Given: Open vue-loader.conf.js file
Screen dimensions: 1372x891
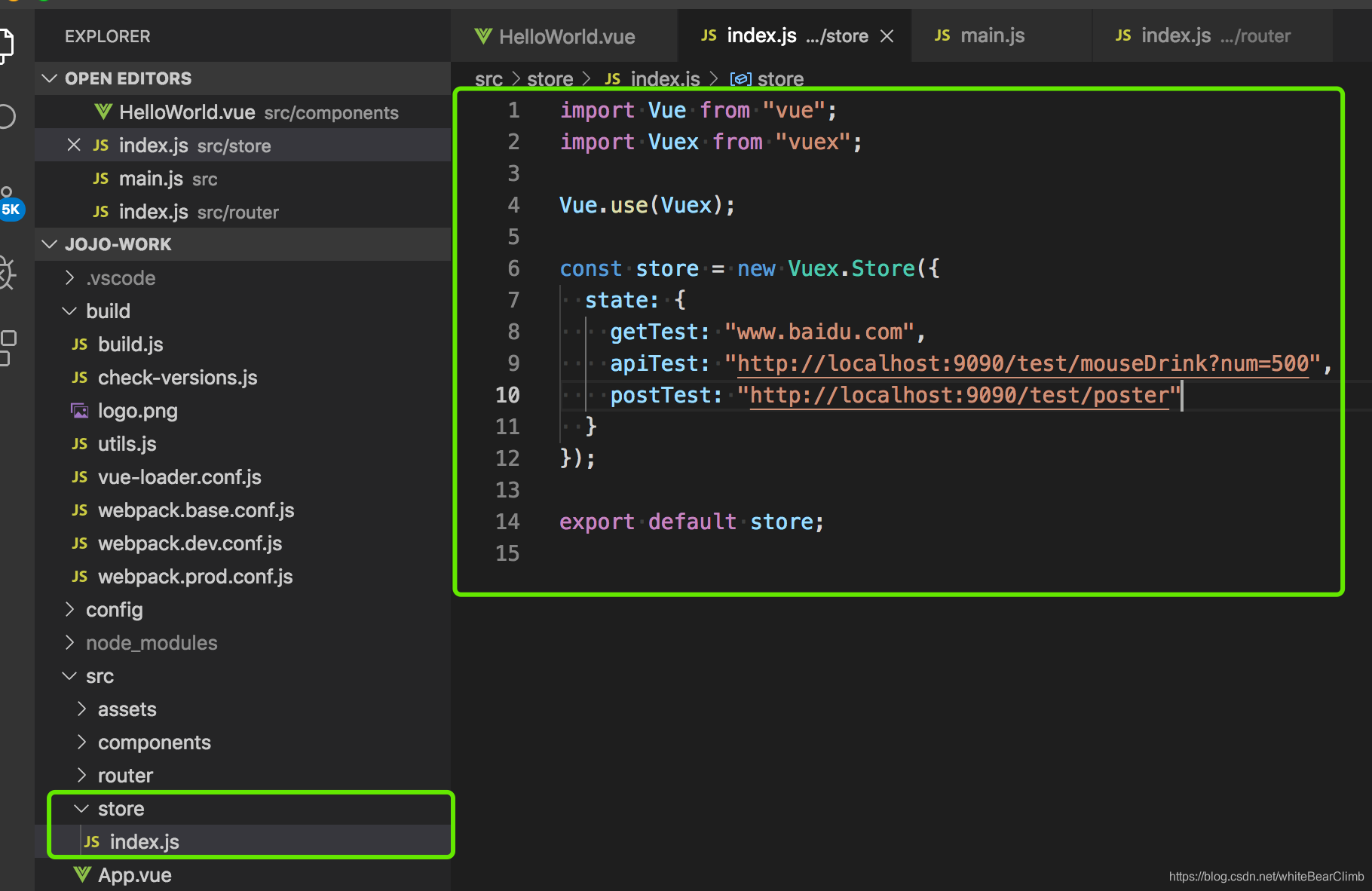Looking at the screenshot, I should click(243, 477).
